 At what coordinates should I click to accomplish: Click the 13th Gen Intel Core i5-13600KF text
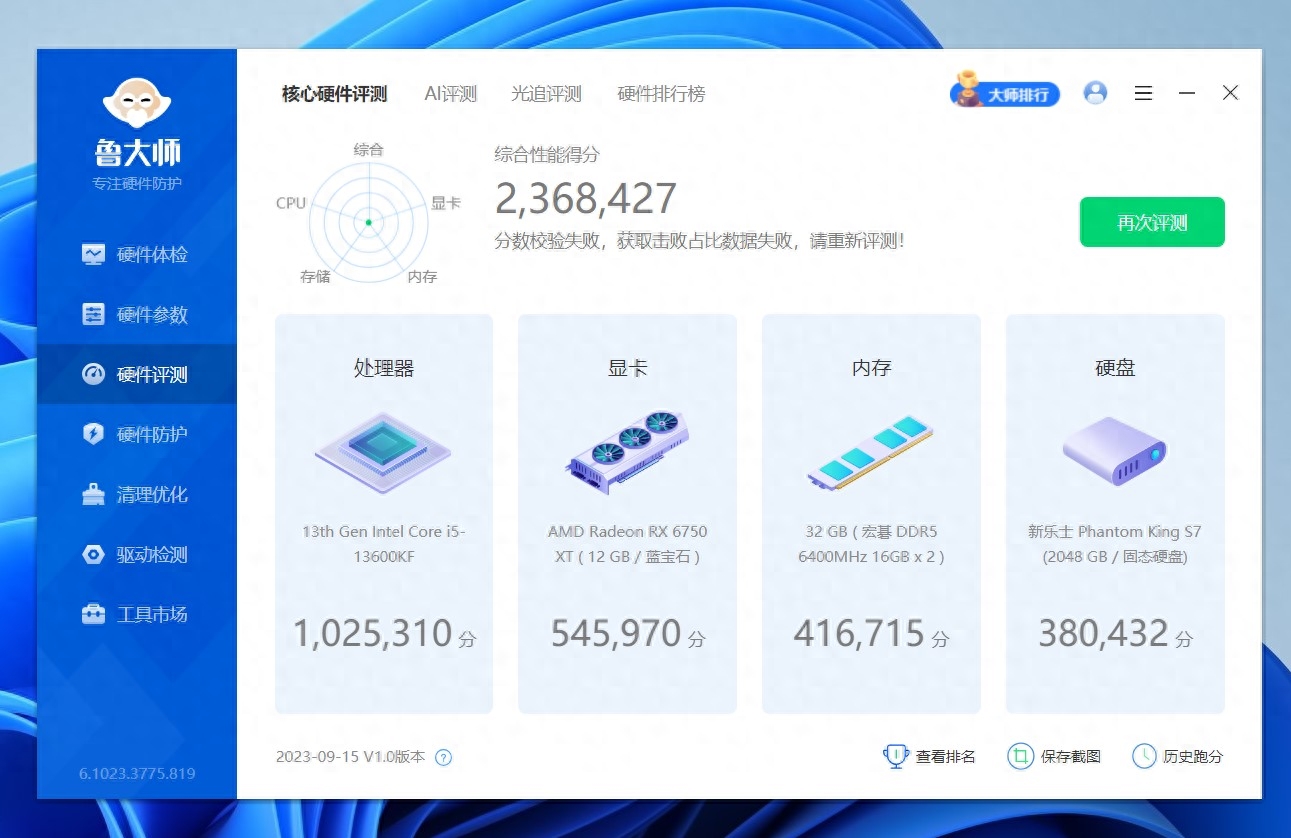point(384,544)
